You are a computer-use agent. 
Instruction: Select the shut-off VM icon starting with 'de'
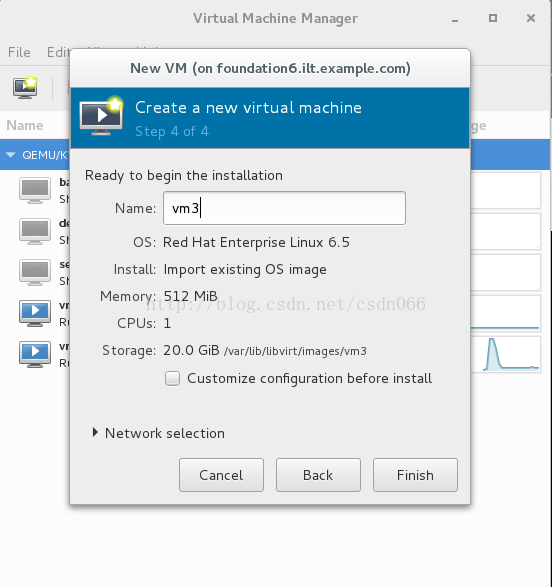click(35, 232)
